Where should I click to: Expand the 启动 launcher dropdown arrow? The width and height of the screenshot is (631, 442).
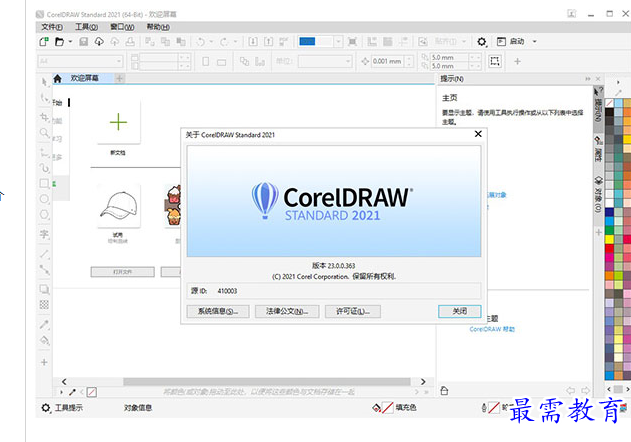[x=534, y=41]
